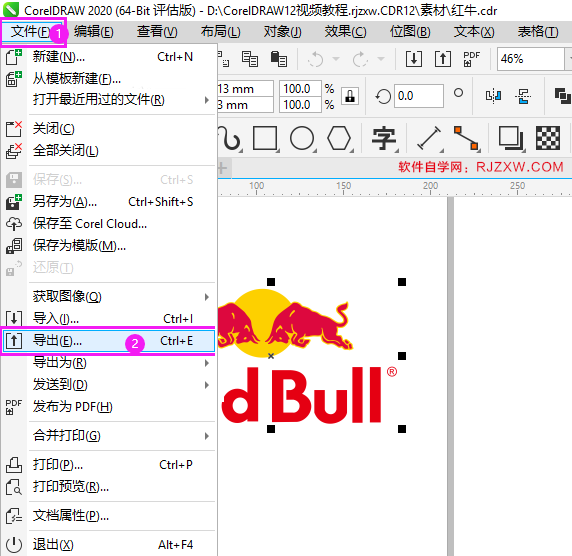Click the mirror vertically icon
This screenshot has width=572, height=556.
[x=523, y=96]
